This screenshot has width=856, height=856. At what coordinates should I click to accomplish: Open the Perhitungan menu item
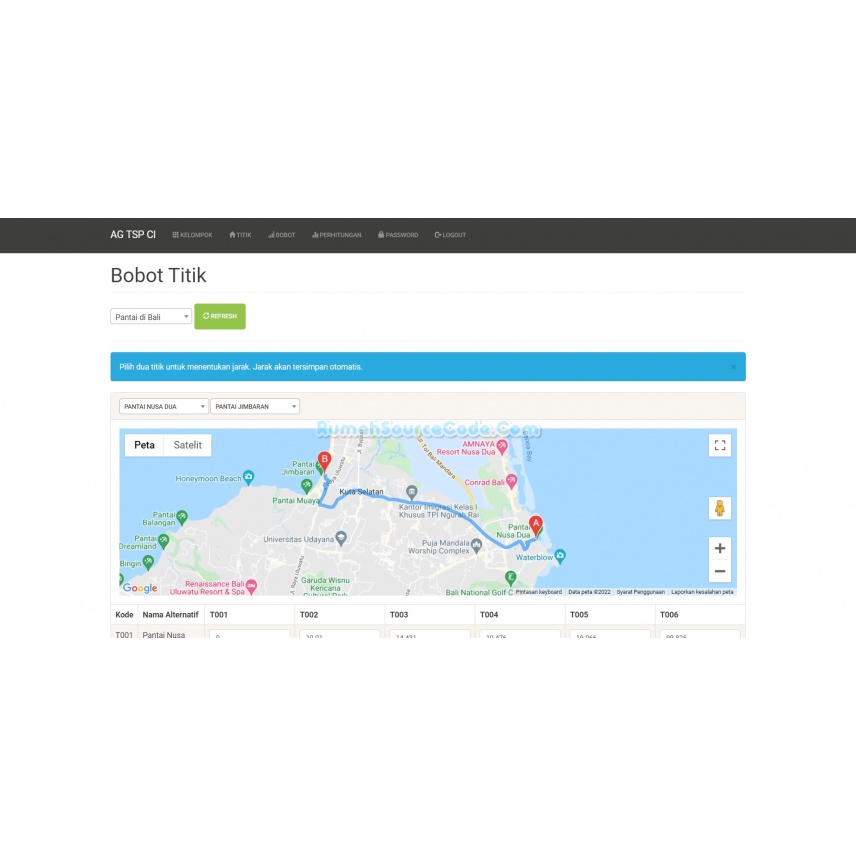(337, 235)
